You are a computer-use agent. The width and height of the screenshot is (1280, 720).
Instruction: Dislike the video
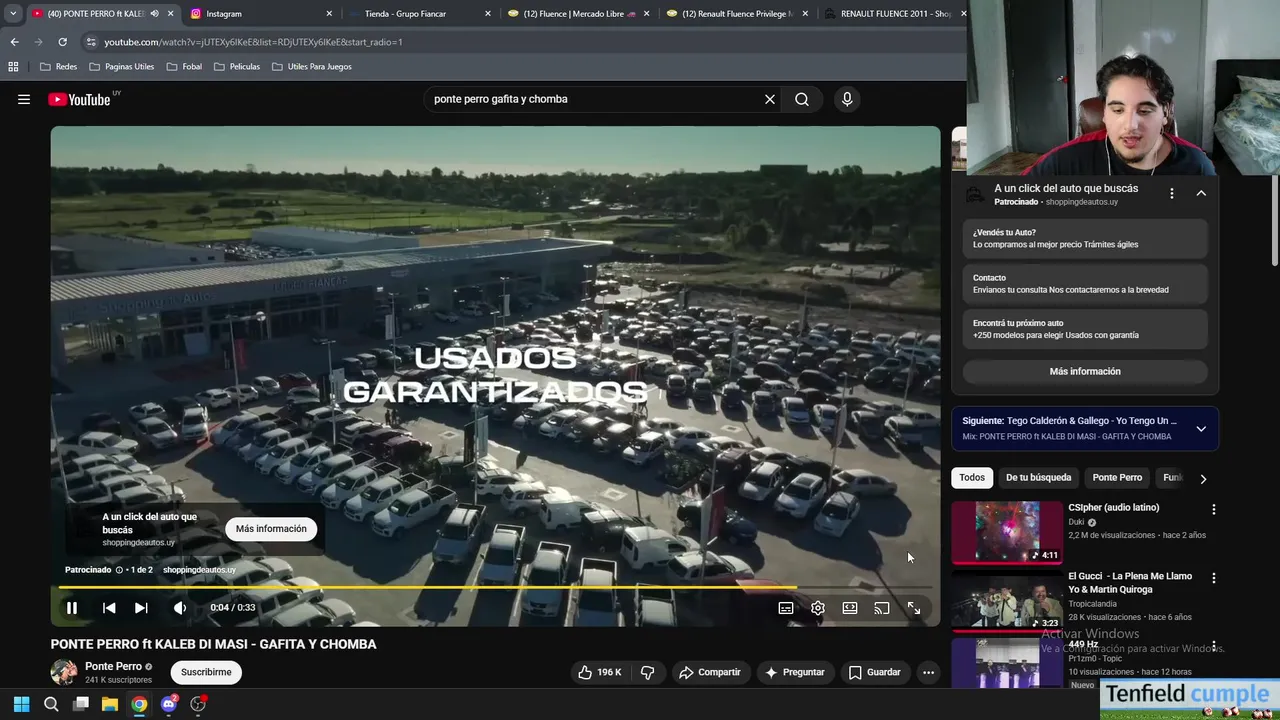(647, 672)
